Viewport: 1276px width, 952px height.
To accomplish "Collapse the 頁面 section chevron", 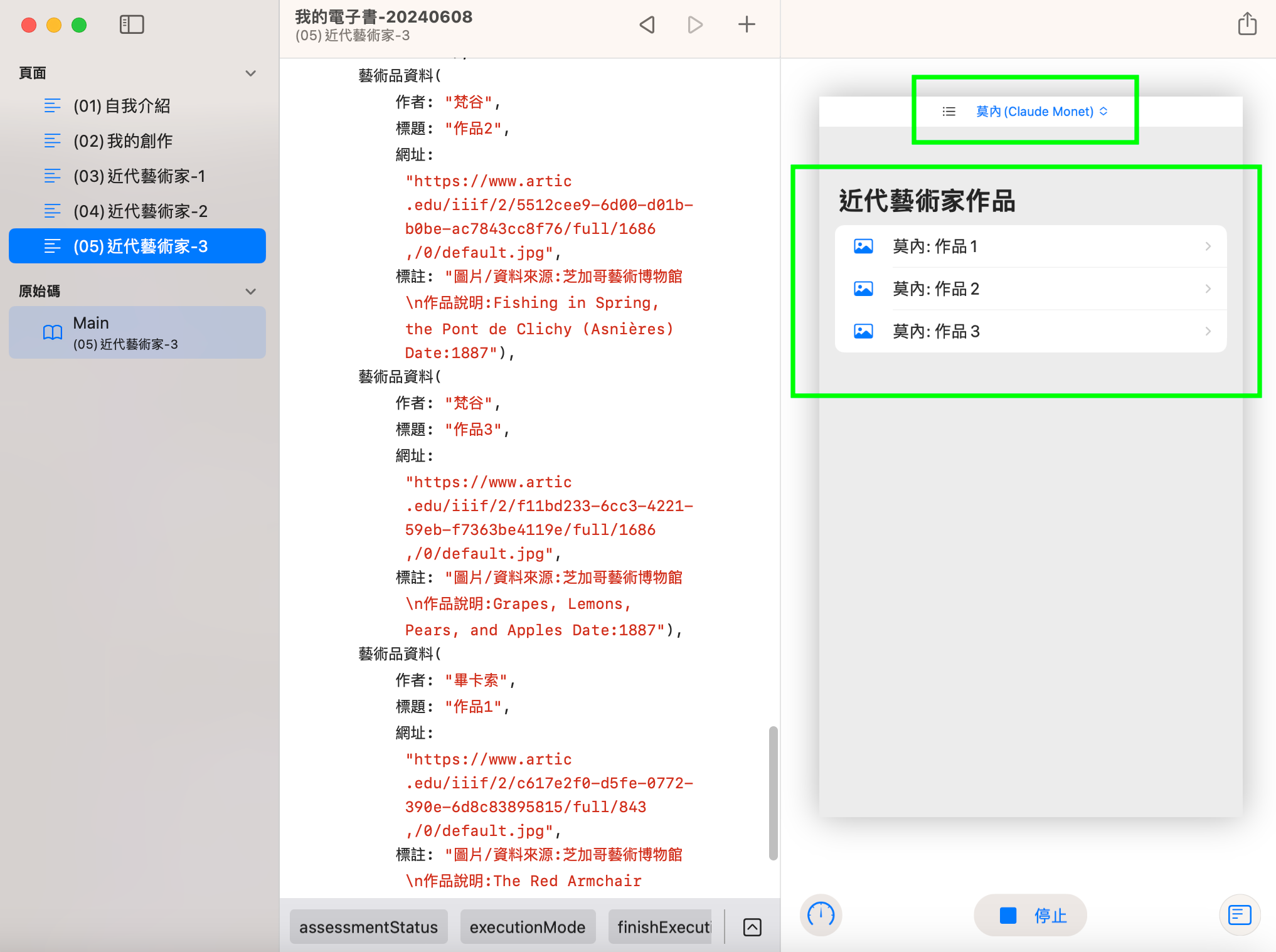I will pos(251,73).
